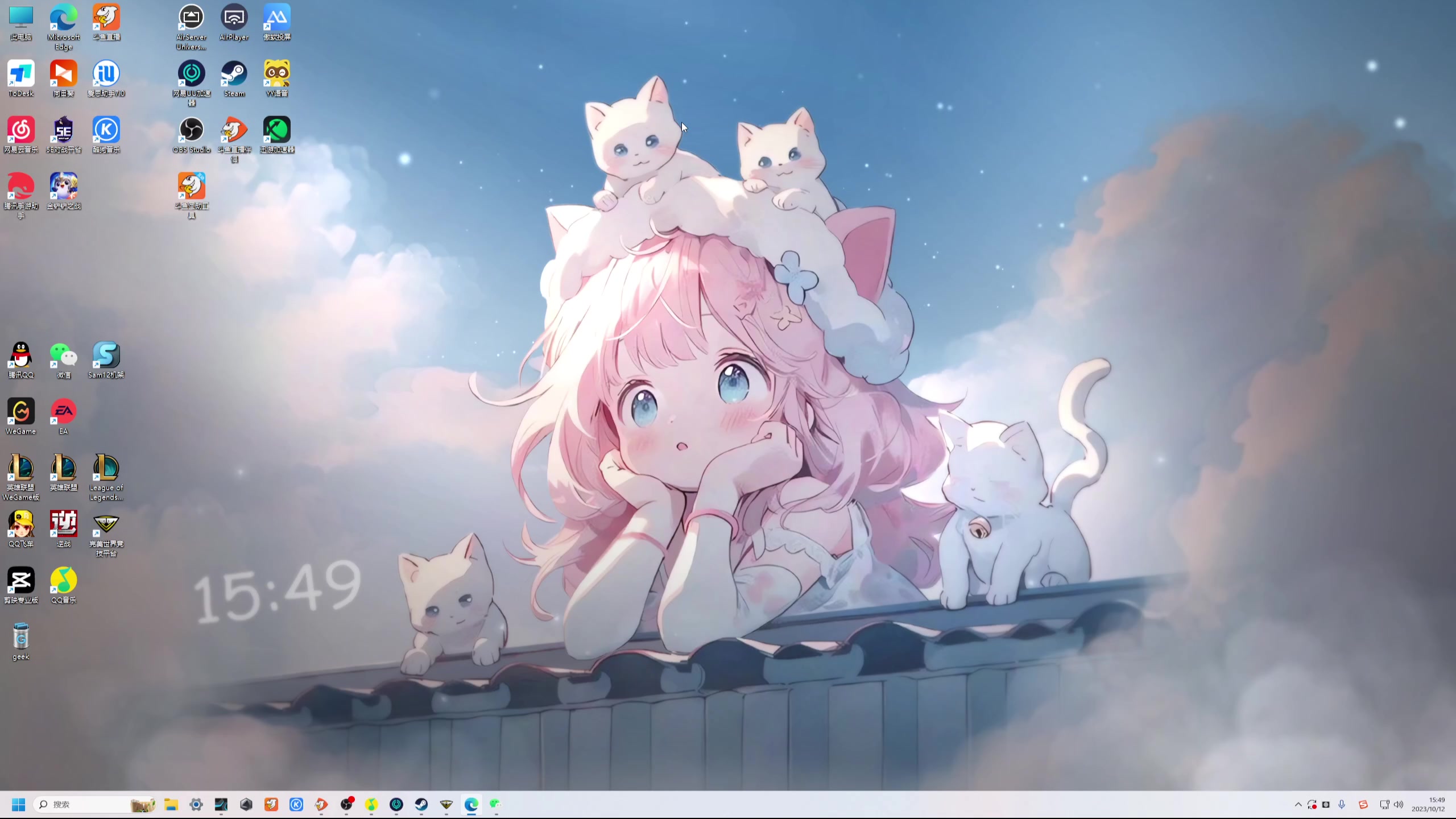Select the 英雄联盟WeGame版 desktop shortcut
This screenshot has width=1456, height=819.
click(21, 478)
